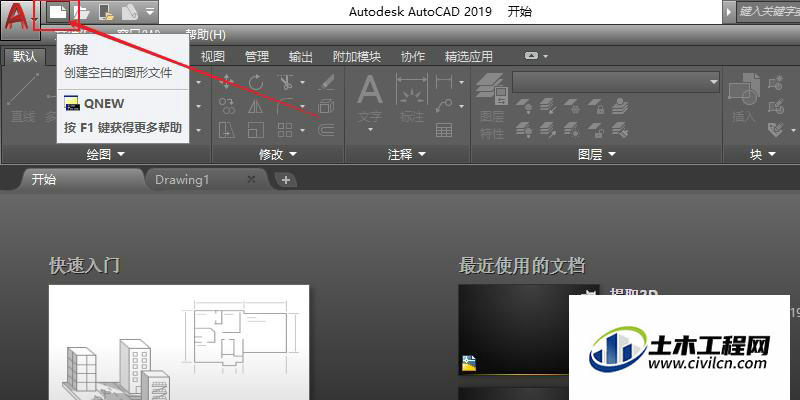Select the Mirror tool
The image size is (800, 400).
pos(256,106)
